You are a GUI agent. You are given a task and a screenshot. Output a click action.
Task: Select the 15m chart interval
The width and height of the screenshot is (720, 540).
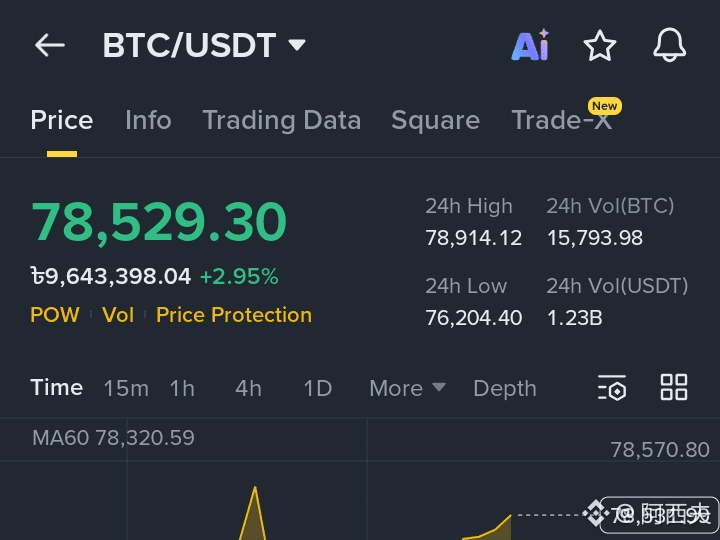126,388
